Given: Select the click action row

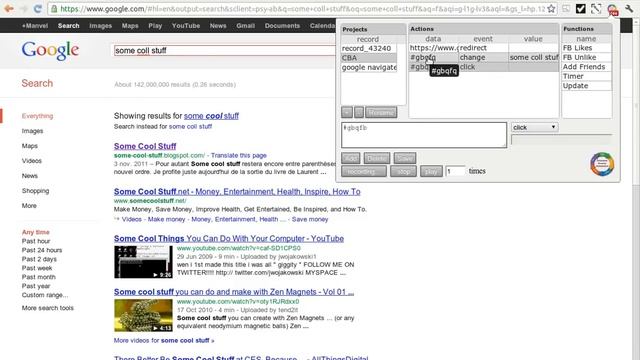Looking at the screenshot, I should click(484, 67).
